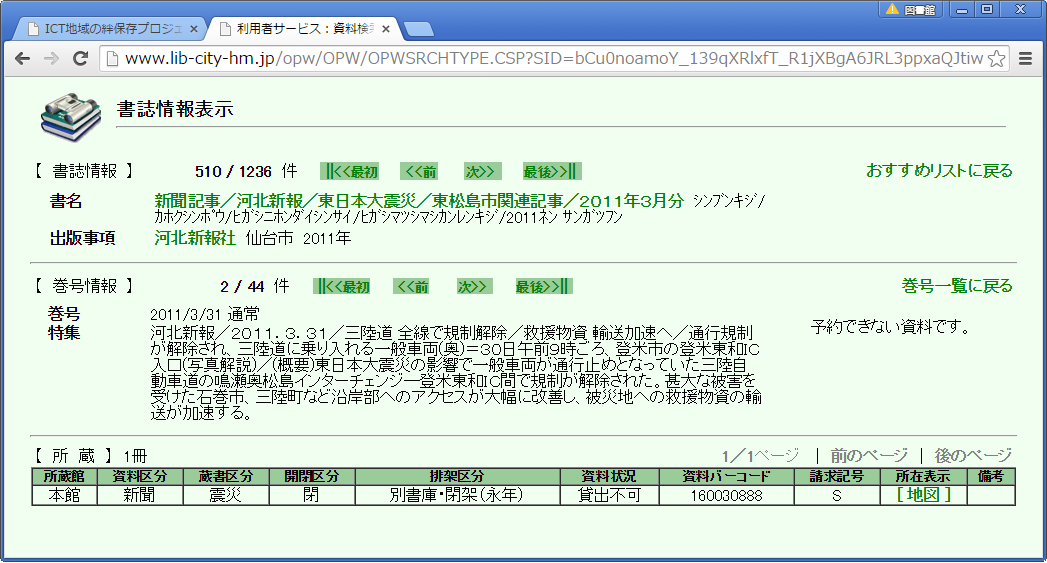Click the browser back arrow
This screenshot has height=563, width=1047.
coord(21,58)
